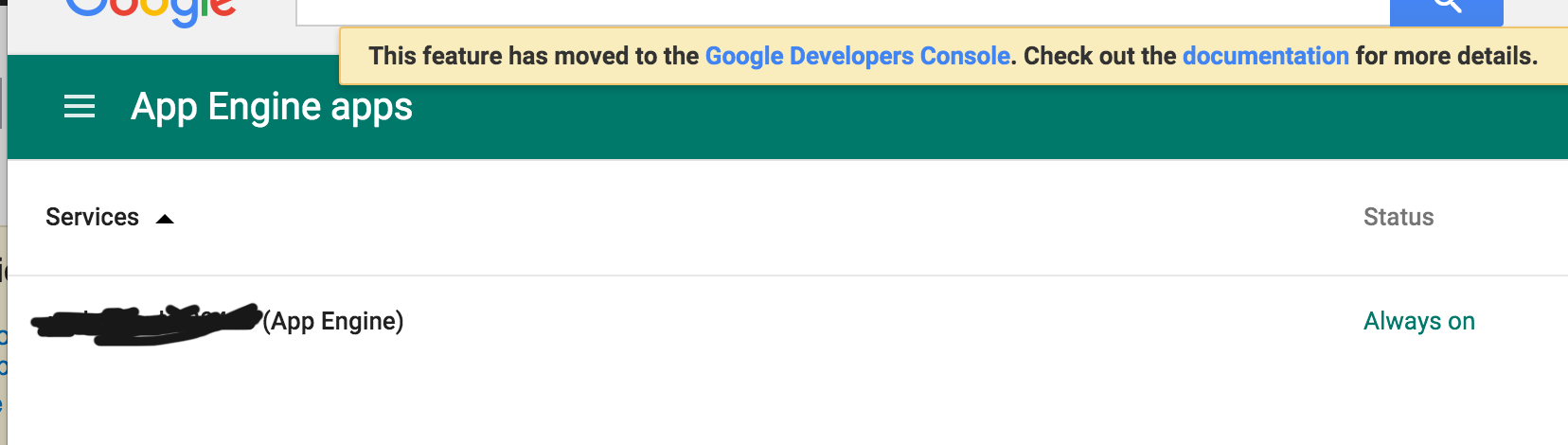1568x445 pixels.
Task: Open the redacted App Engine service name
Action: click(147, 324)
